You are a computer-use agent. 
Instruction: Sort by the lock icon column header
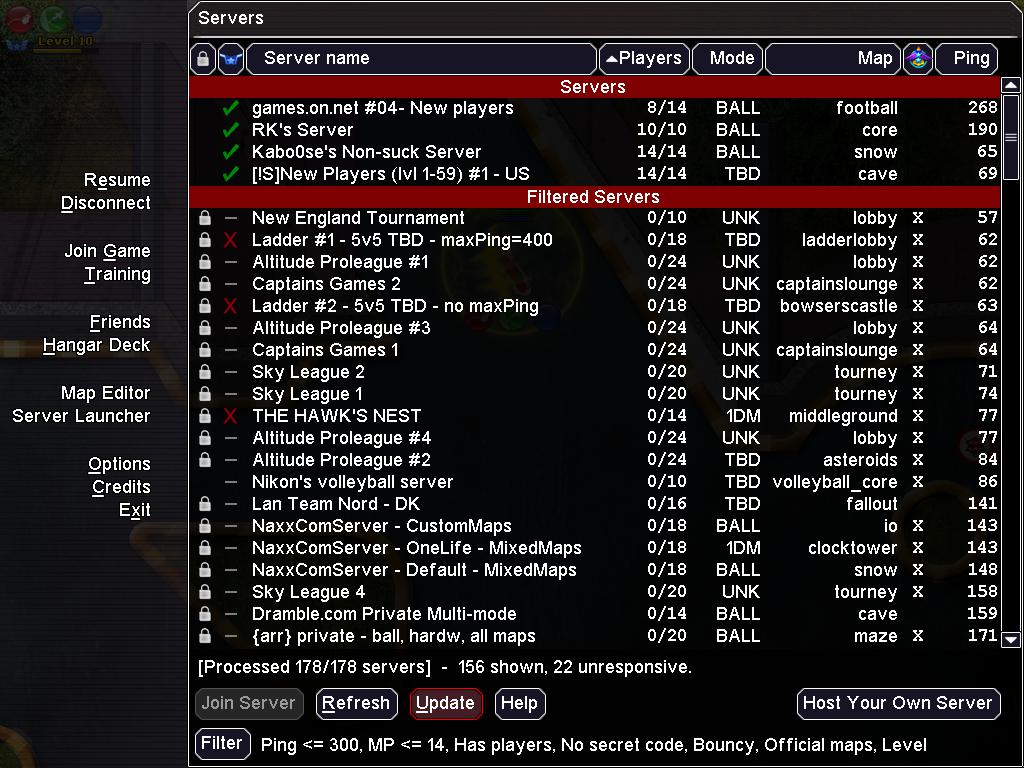(x=202, y=59)
